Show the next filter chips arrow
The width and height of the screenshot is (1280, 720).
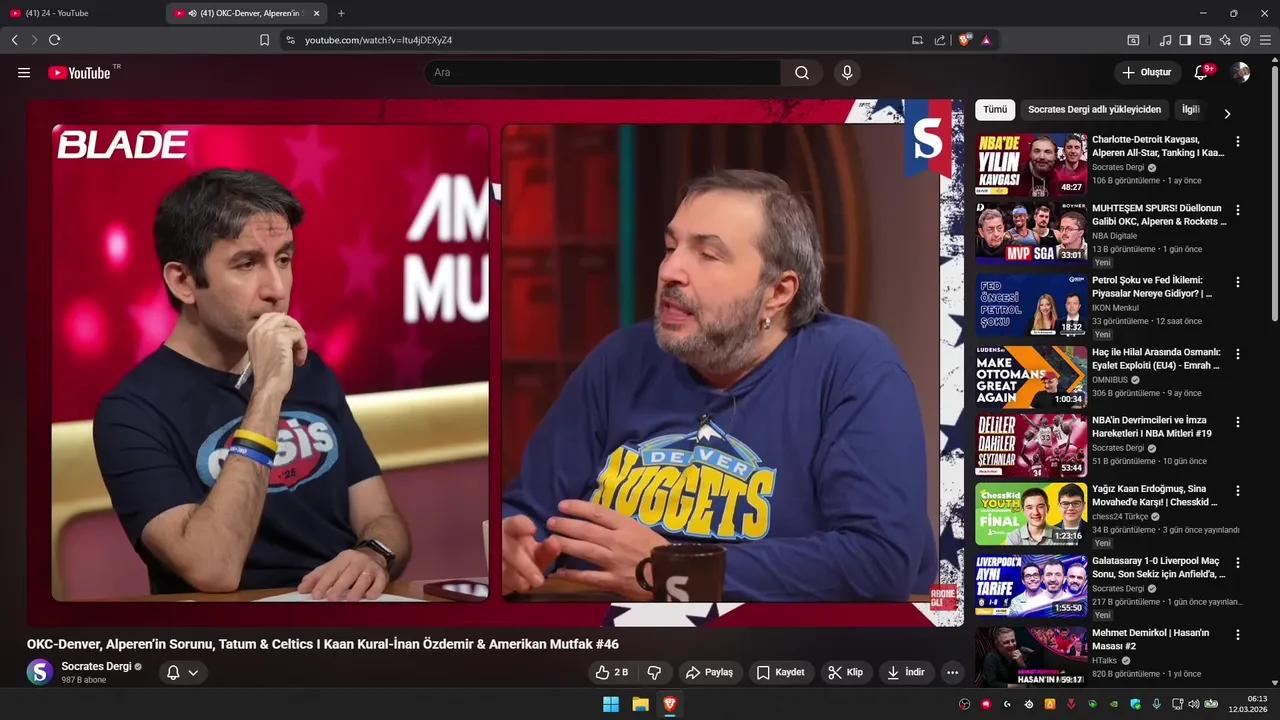tap(1227, 113)
